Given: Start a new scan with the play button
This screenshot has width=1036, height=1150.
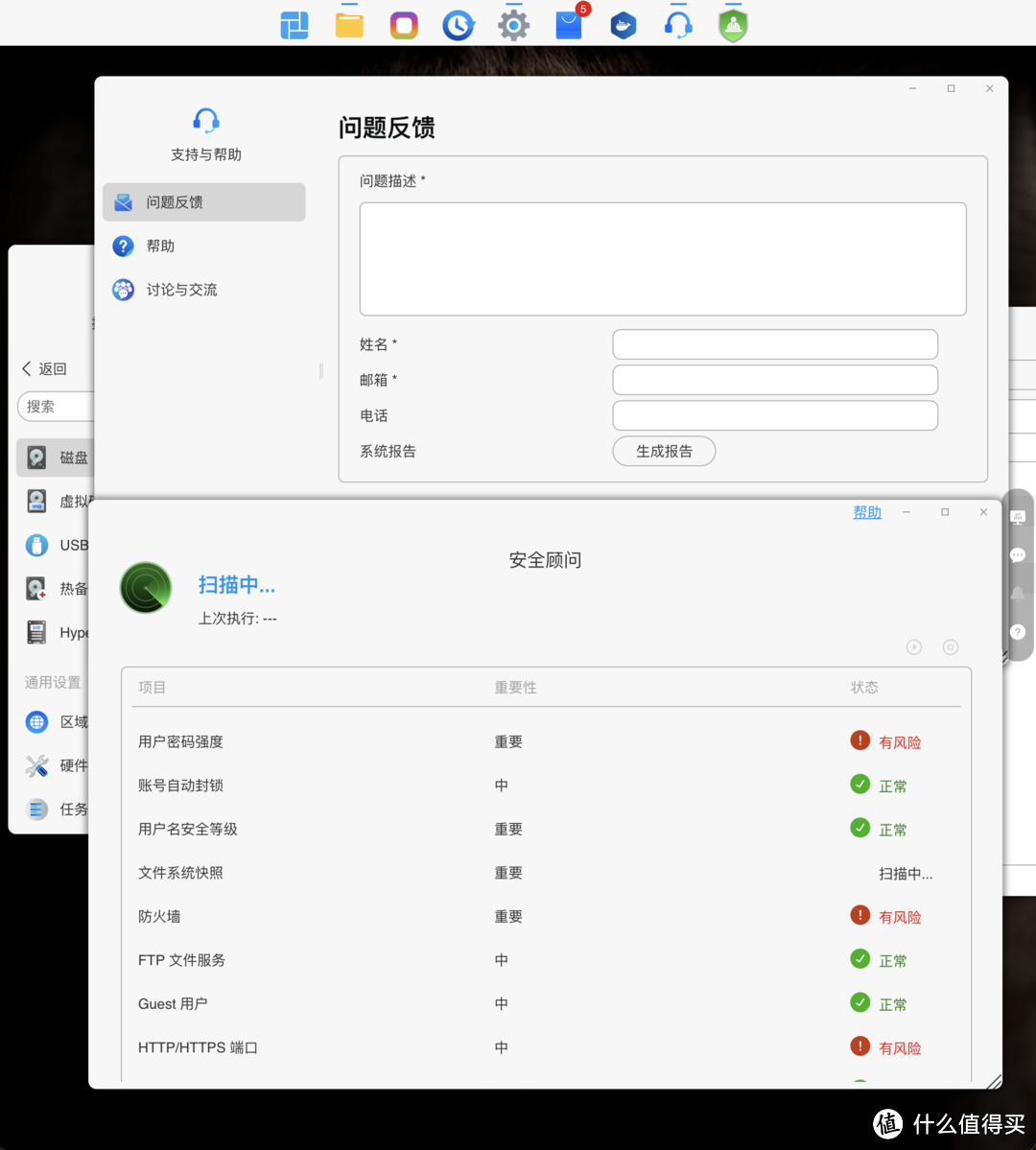Looking at the screenshot, I should (x=913, y=646).
